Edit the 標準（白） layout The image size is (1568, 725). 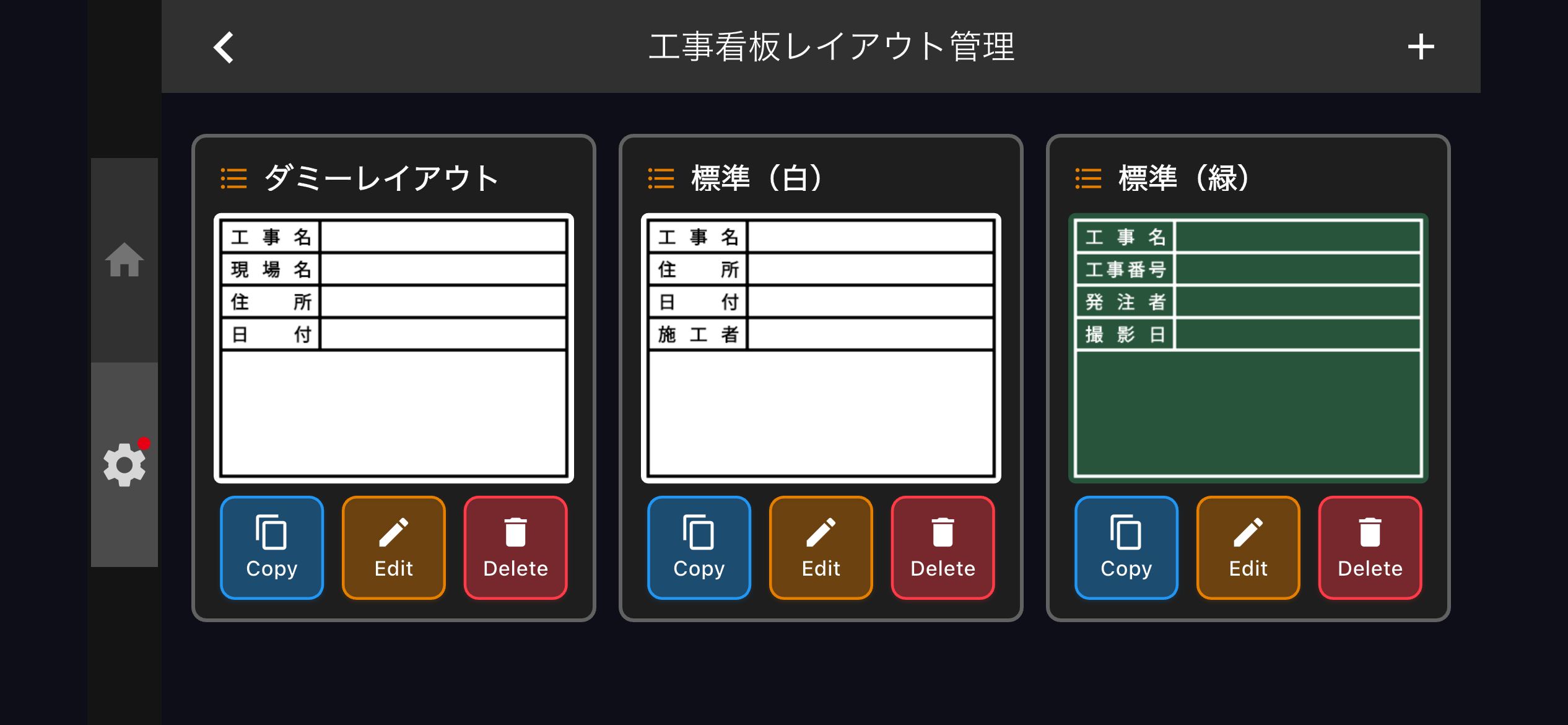click(x=821, y=548)
